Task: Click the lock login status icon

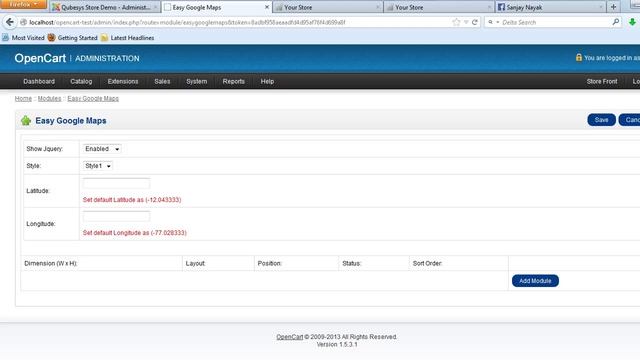Action: pyautogui.click(x=578, y=58)
